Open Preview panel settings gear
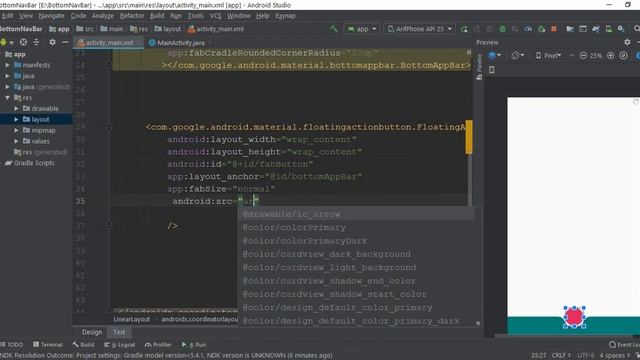Viewport: 640px width, 360px height. (x=627, y=42)
